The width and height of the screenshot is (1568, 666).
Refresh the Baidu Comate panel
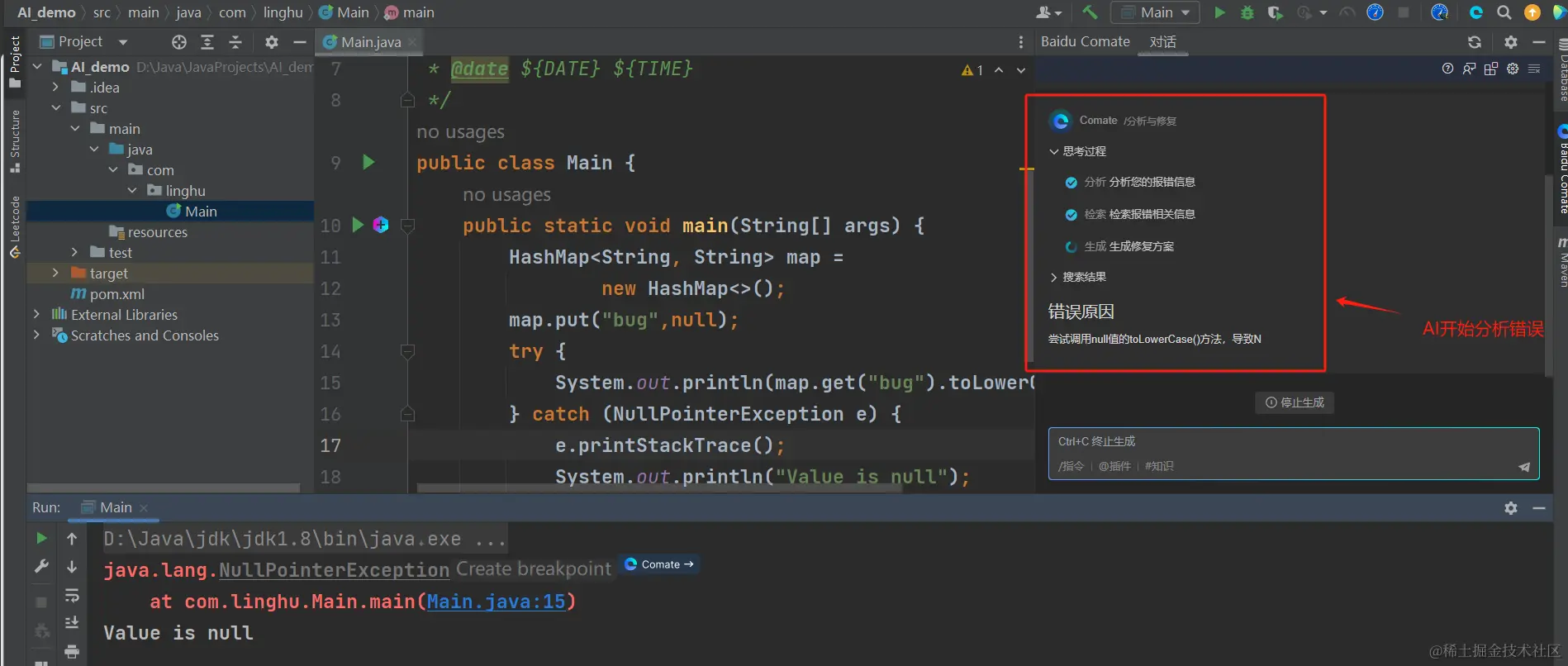[x=1475, y=42]
